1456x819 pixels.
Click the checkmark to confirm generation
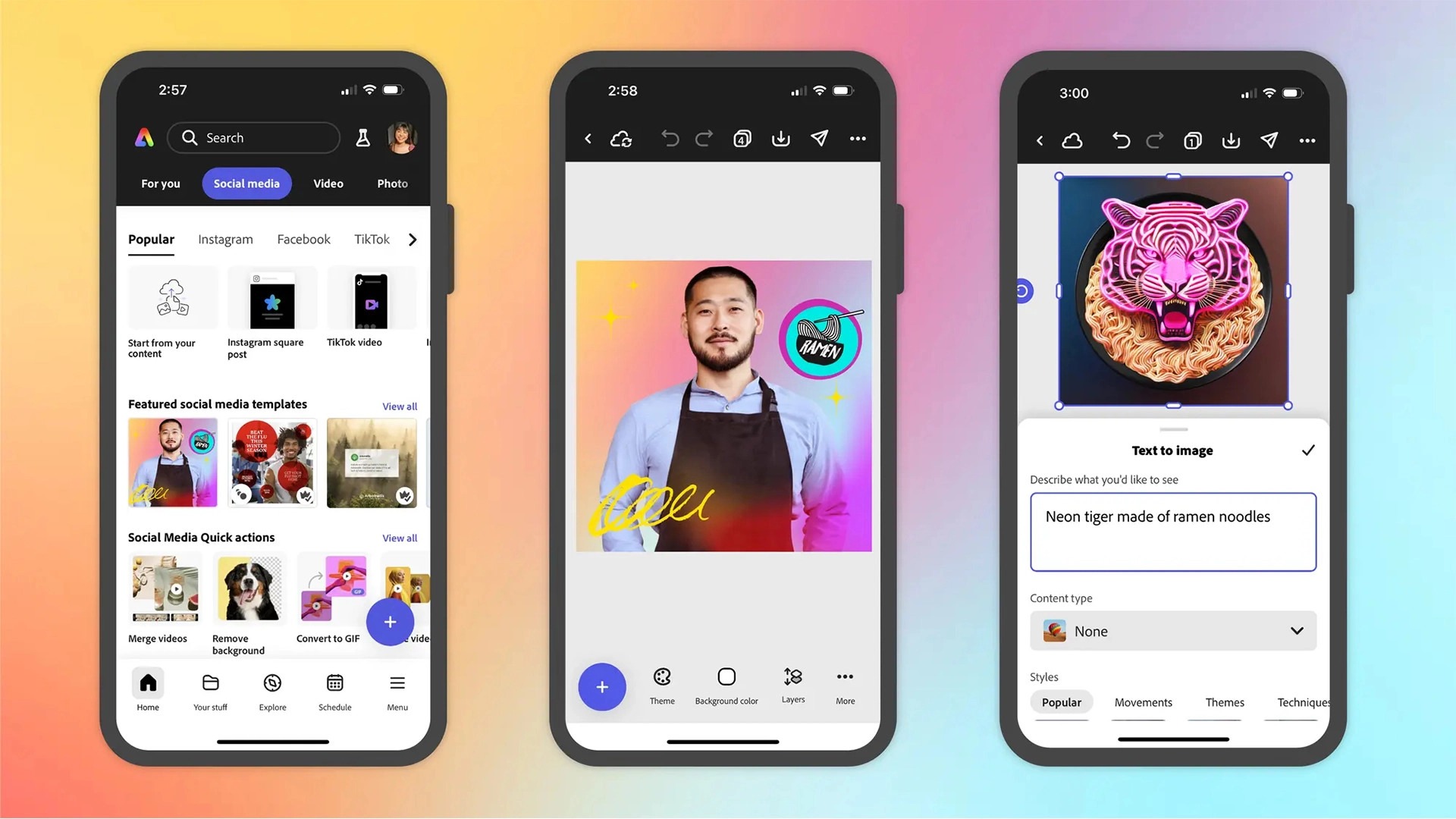1308,450
